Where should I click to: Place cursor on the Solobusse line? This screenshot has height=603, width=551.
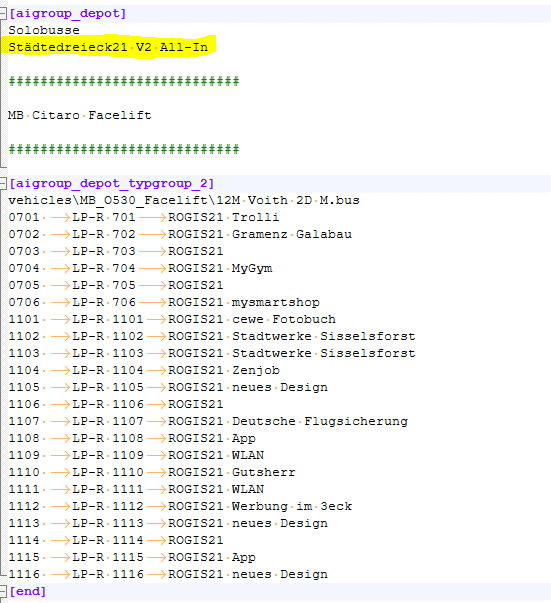click(44, 30)
